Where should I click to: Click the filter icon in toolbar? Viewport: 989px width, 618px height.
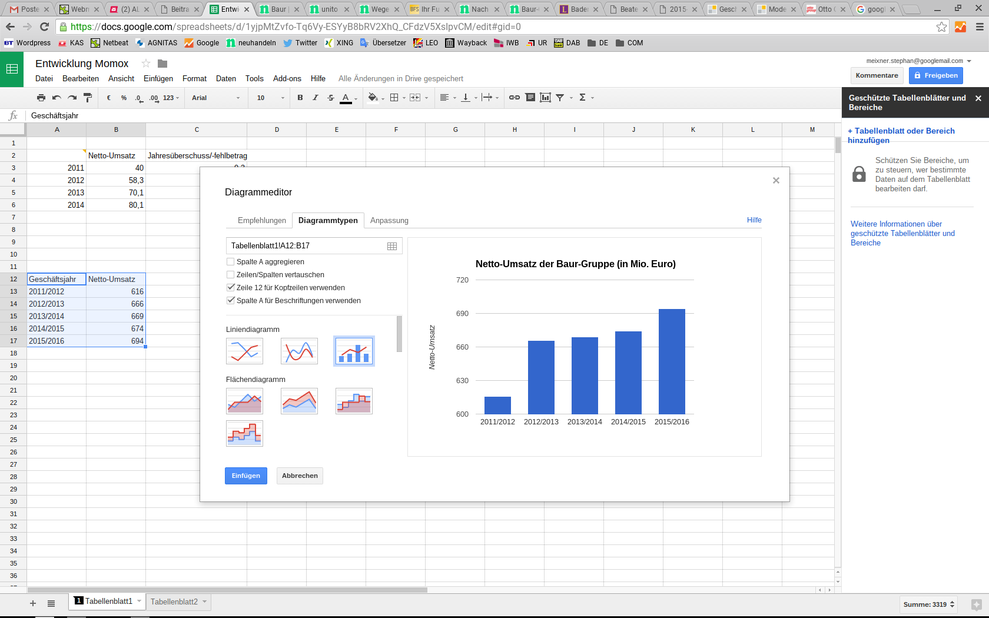pos(560,98)
